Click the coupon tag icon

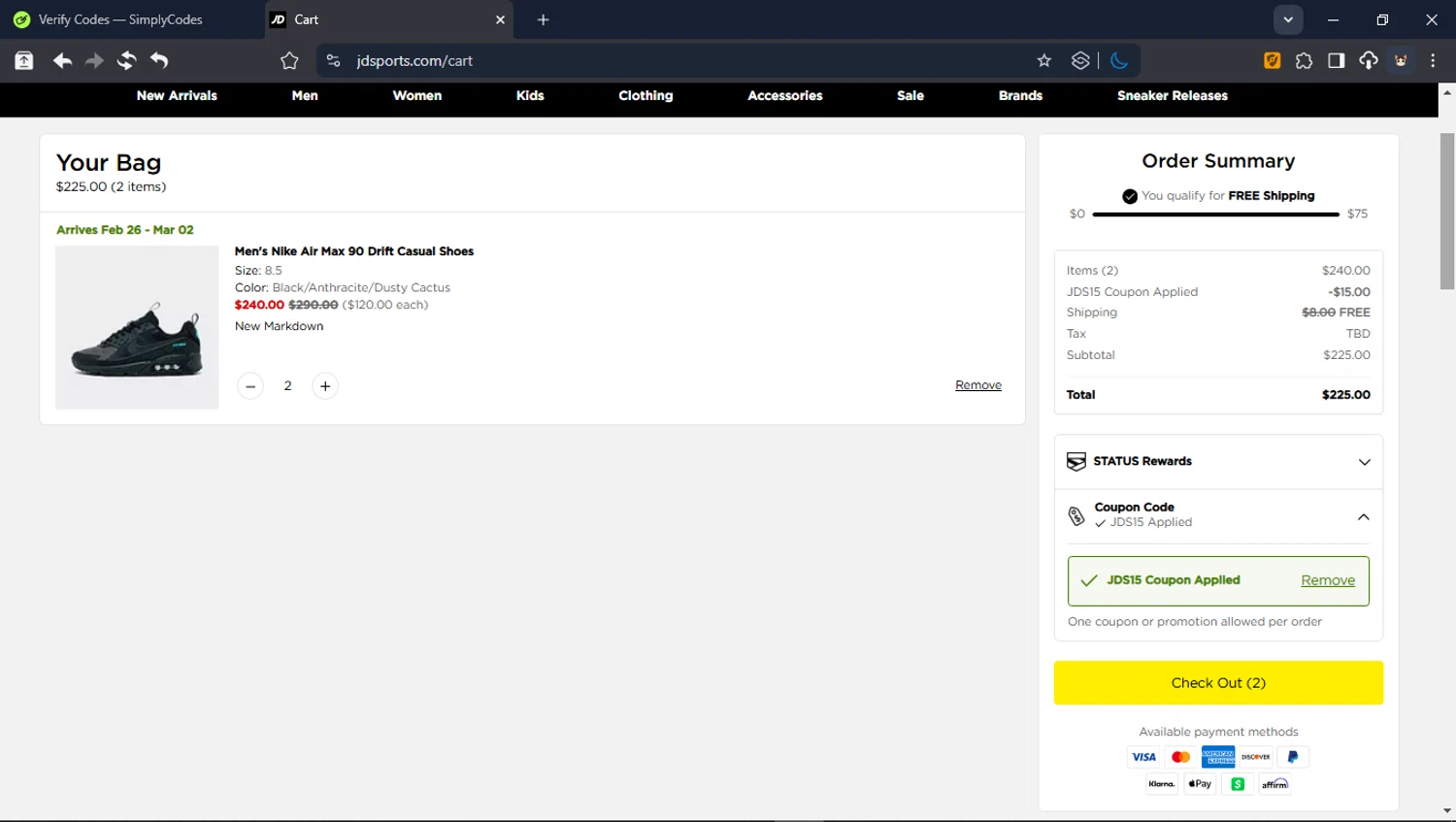coord(1076,516)
